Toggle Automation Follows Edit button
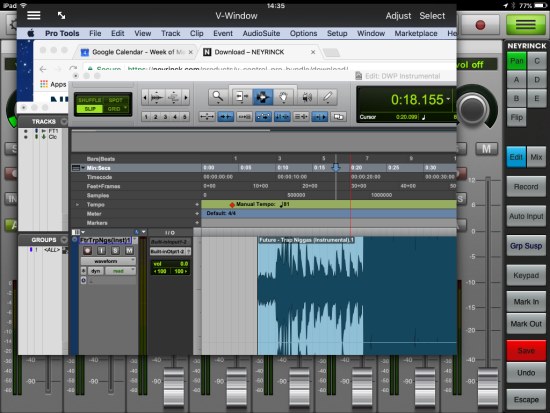550x413 pixels. pyautogui.click(x=263, y=117)
